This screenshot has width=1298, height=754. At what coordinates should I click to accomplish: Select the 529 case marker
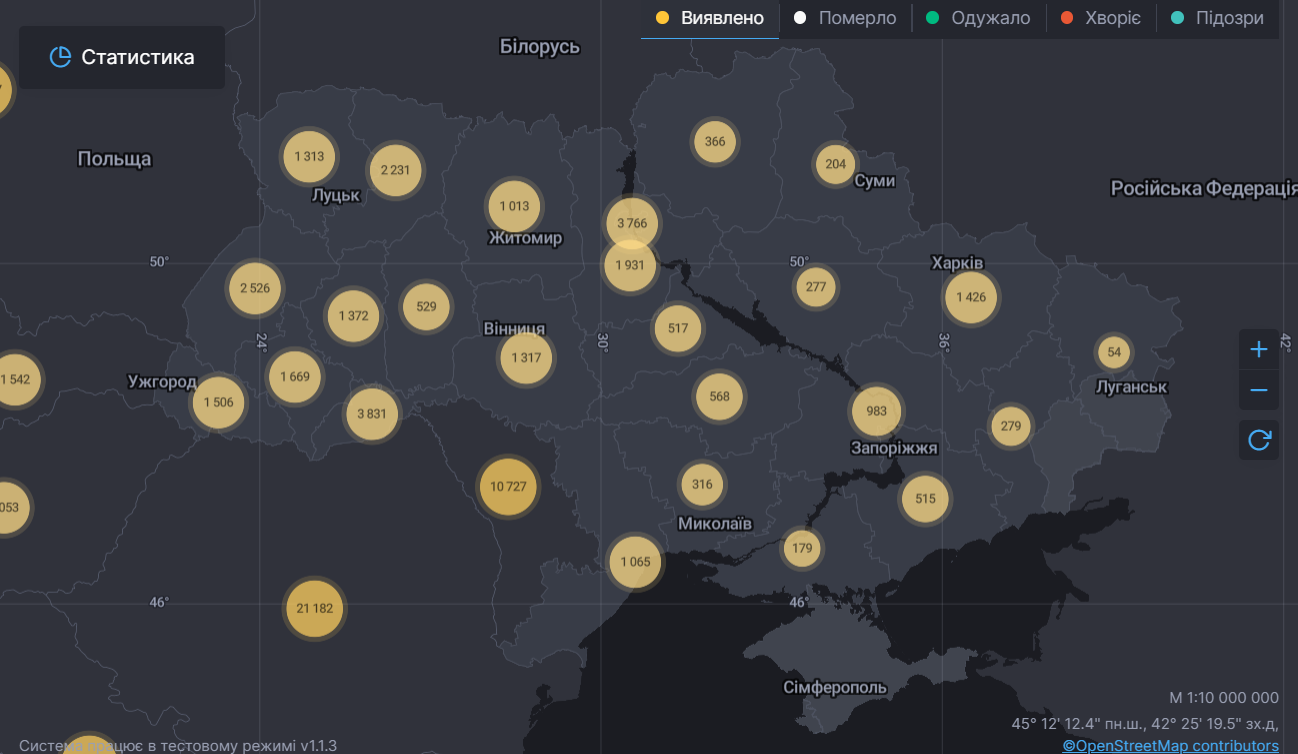point(426,306)
